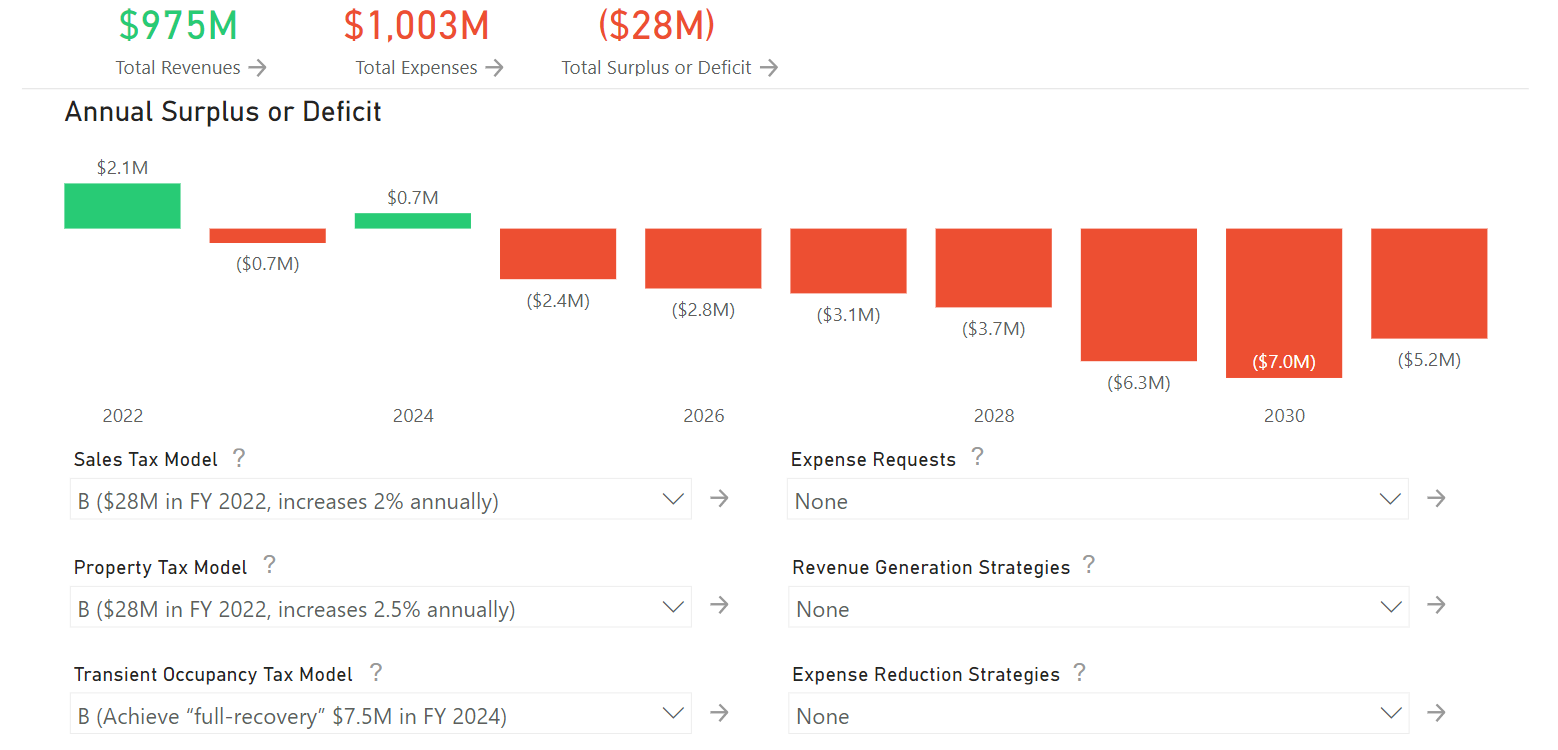Click the arrow next to Total Expenses

coord(494,68)
